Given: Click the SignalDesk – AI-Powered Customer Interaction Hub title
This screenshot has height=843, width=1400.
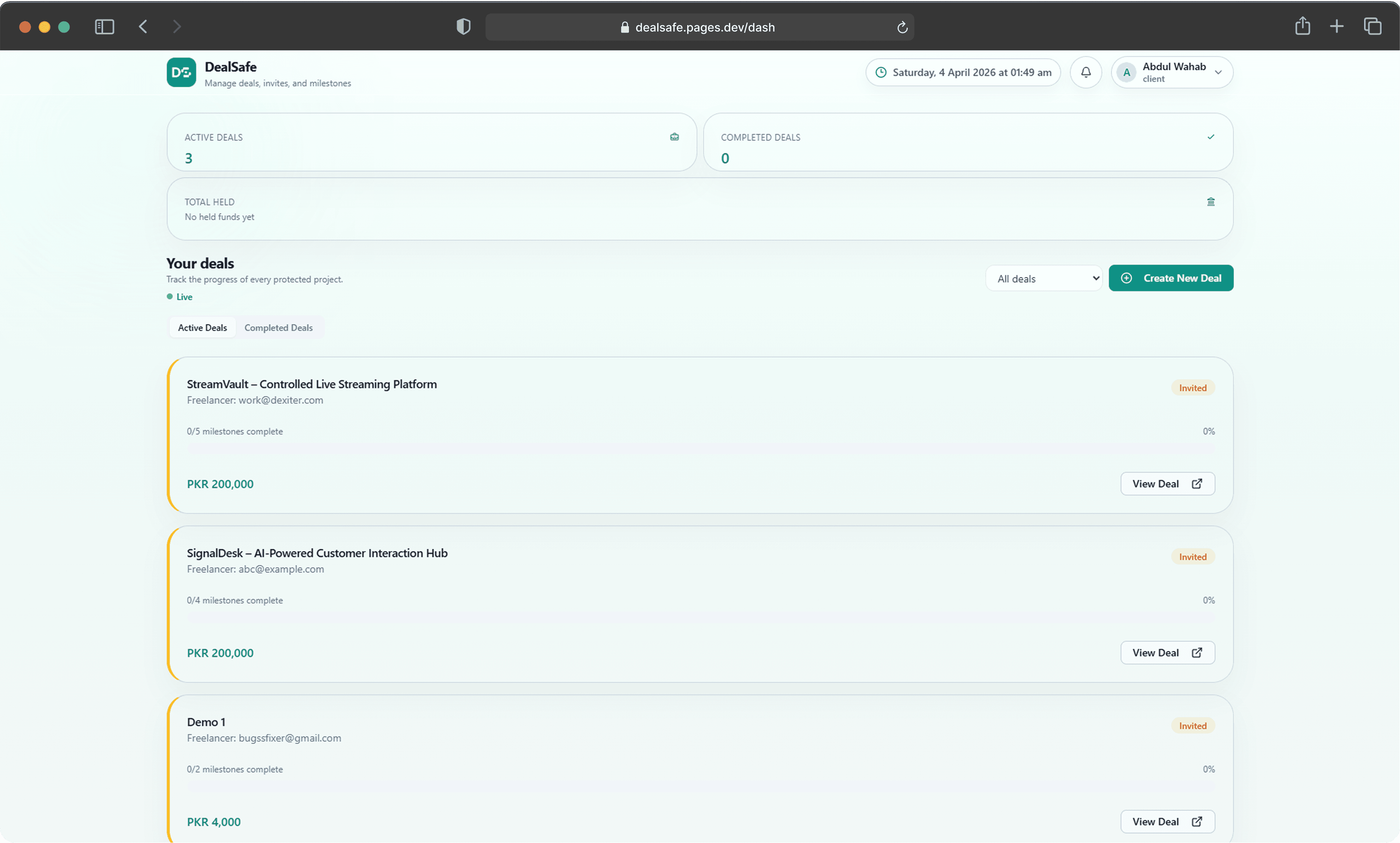Looking at the screenshot, I should click(317, 553).
